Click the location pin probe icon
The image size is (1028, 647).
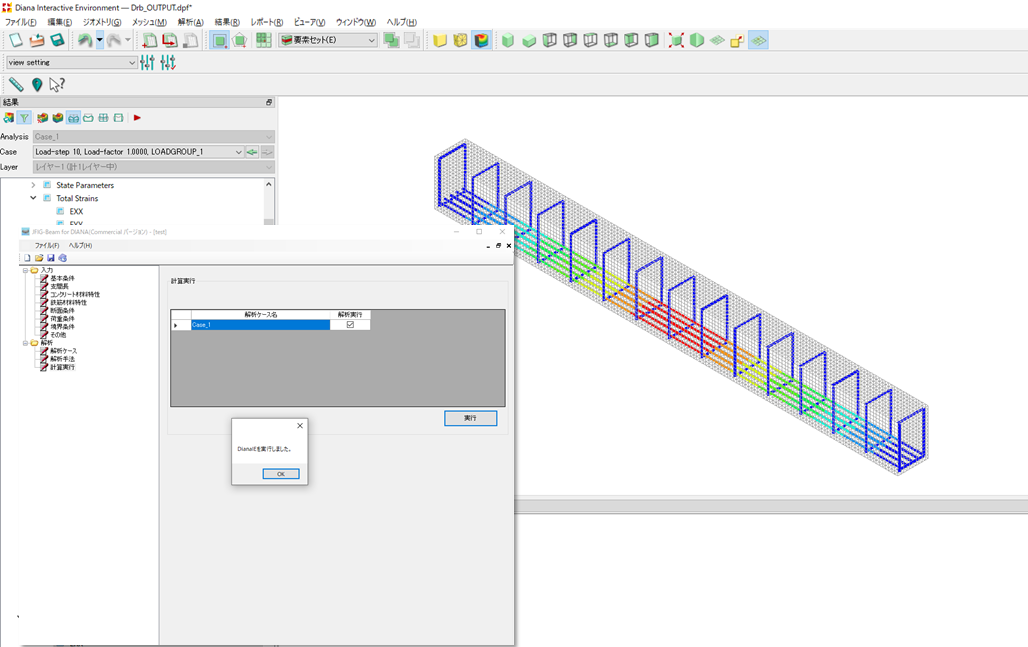[37, 85]
